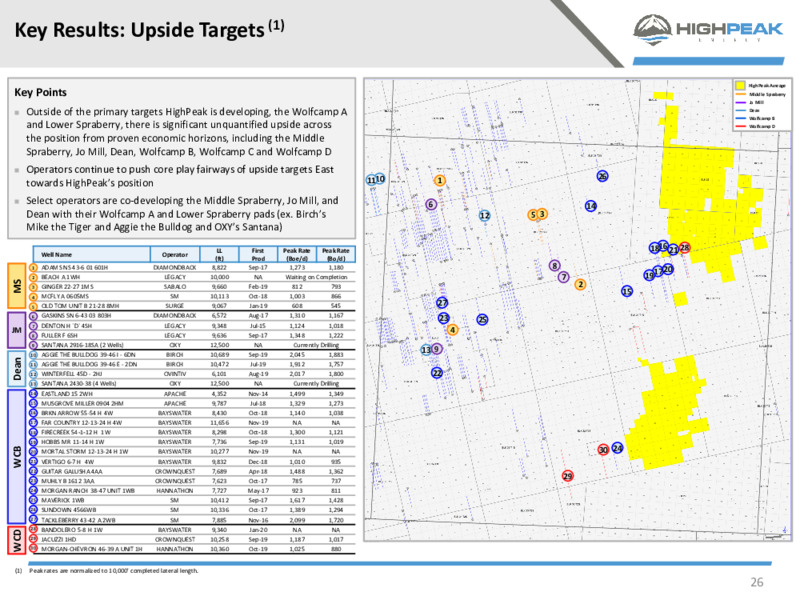Click orange map marker 1
800x600 pixels.
[x=439, y=181]
